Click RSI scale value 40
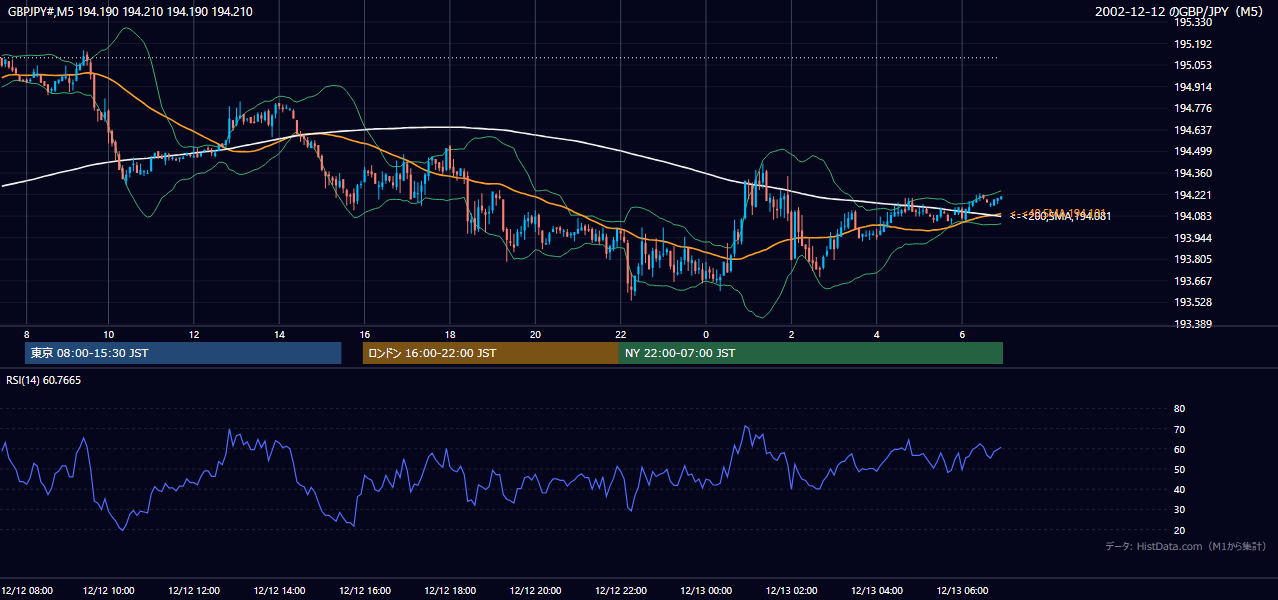The width and height of the screenshot is (1278, 600). tap(1179, 489)
